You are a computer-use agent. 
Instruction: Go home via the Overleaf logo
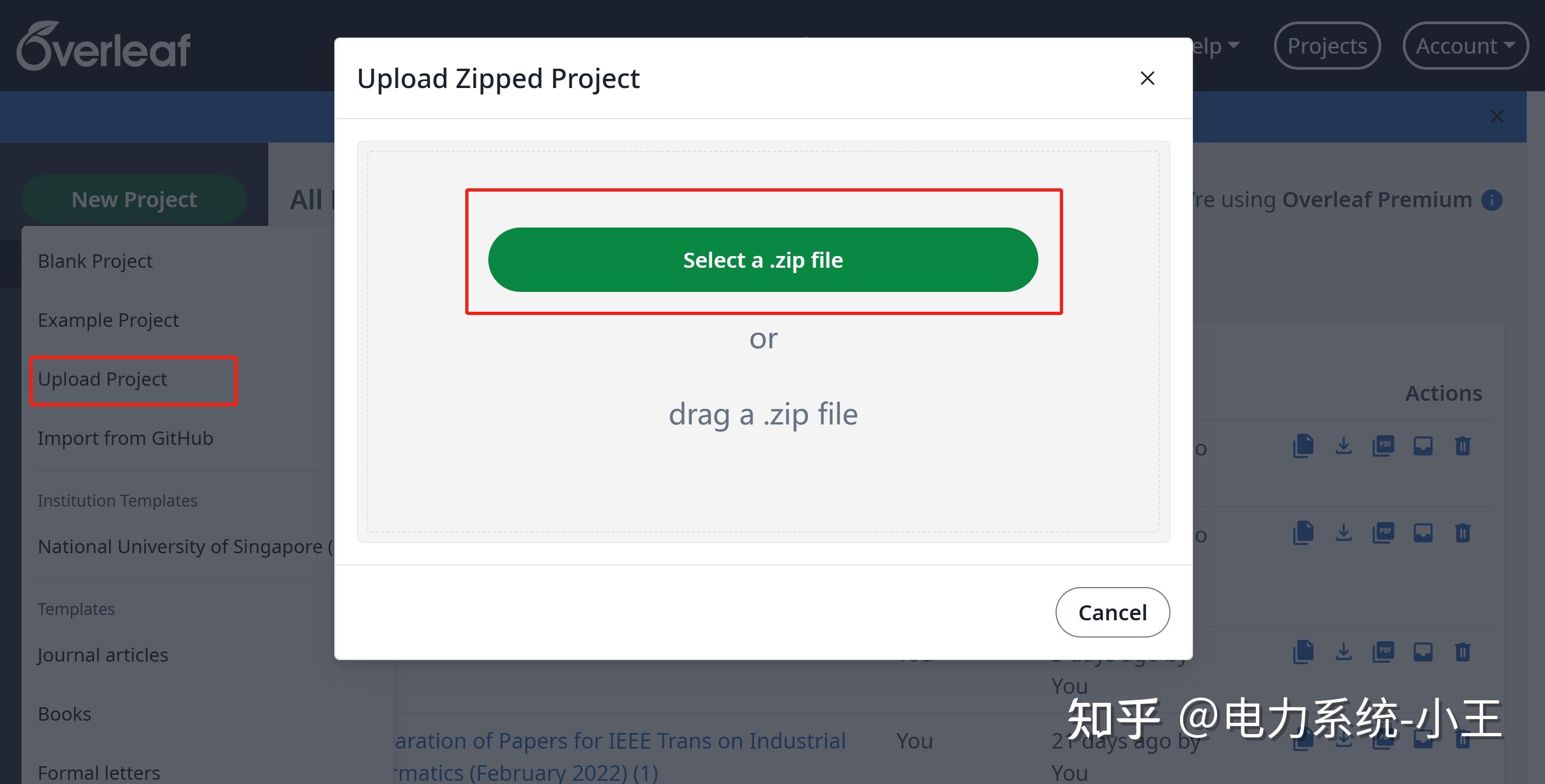point(103,46)
